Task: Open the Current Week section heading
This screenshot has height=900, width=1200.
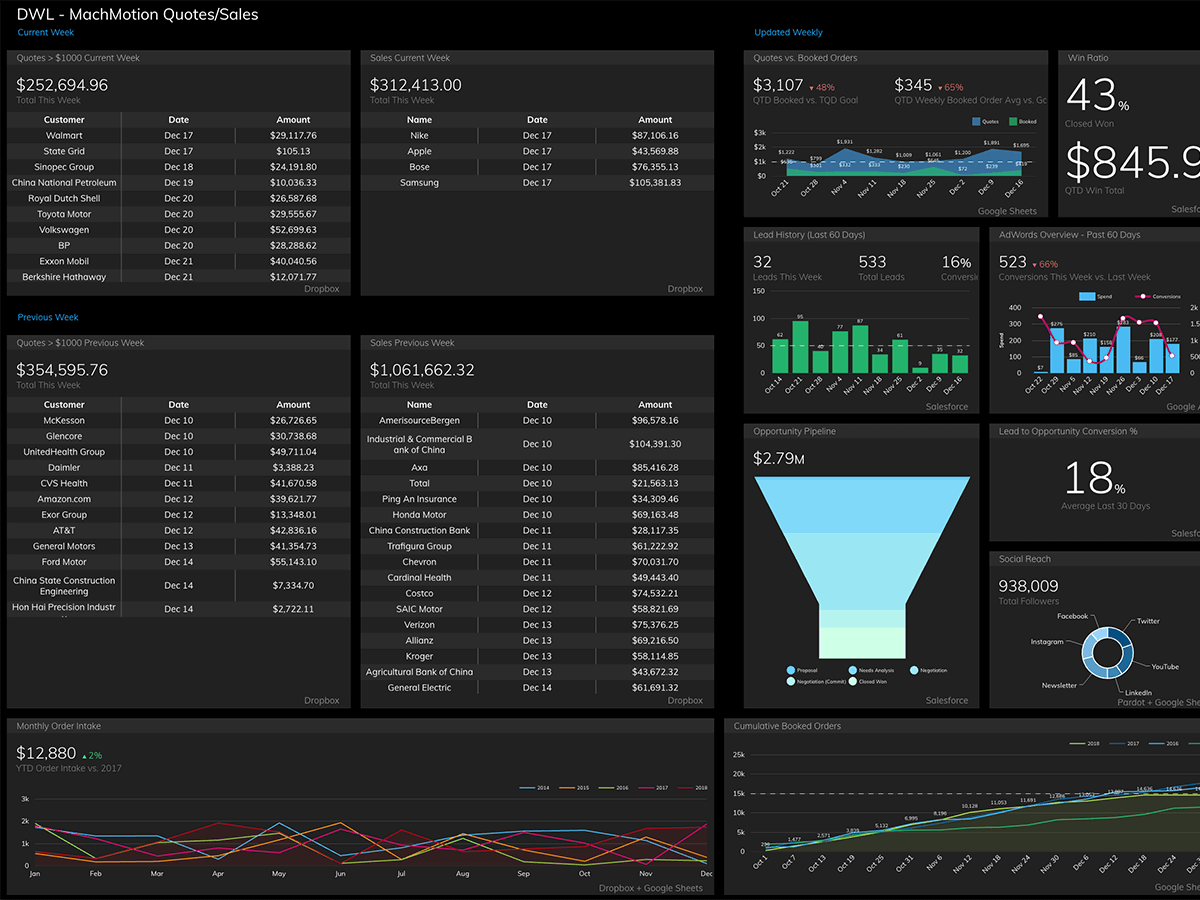Action: tap(46, 33)
